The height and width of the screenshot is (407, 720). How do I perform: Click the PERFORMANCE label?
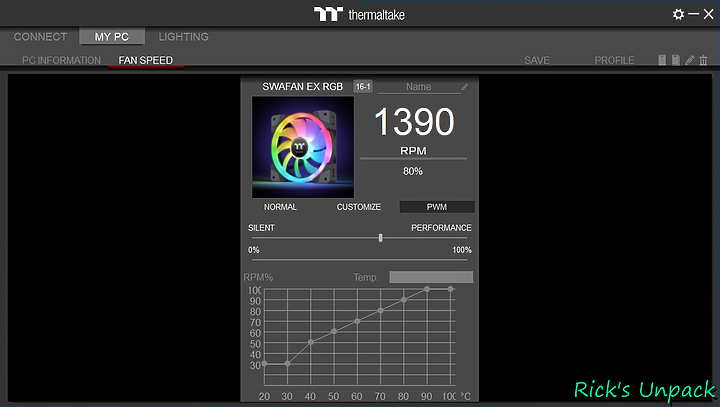pos(441,228)
